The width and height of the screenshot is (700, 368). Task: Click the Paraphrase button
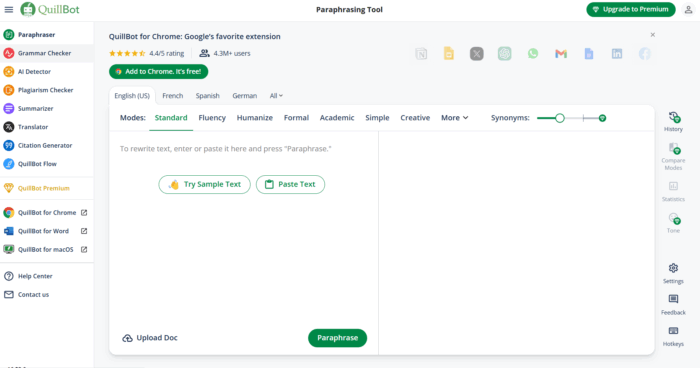click(x=338, y=338)
